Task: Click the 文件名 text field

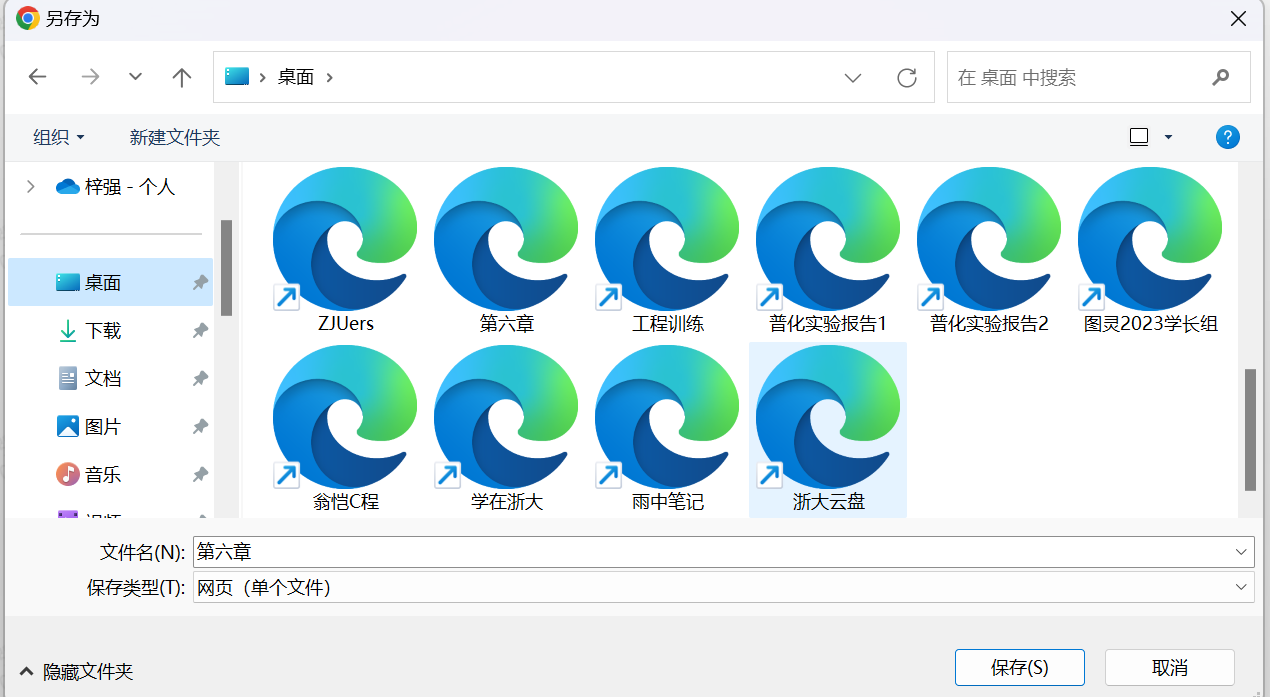Action: click(712, 551)
